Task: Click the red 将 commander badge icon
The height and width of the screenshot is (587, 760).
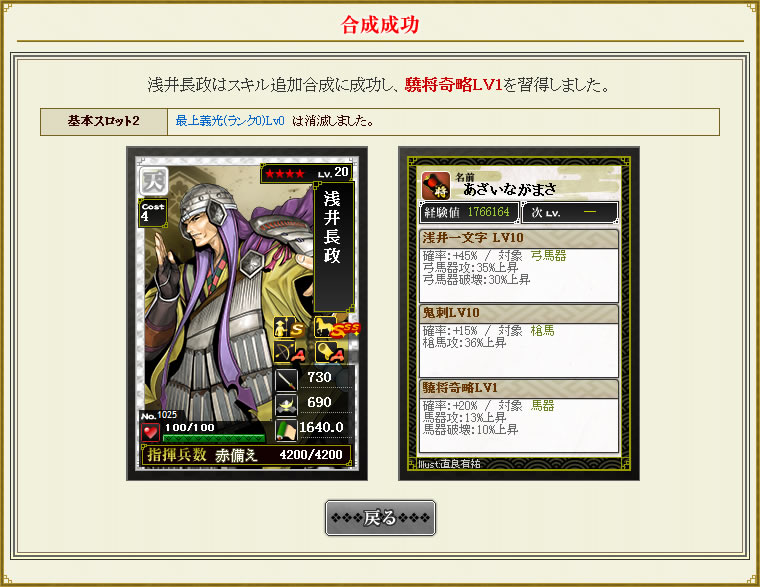Action: point(436,185)
